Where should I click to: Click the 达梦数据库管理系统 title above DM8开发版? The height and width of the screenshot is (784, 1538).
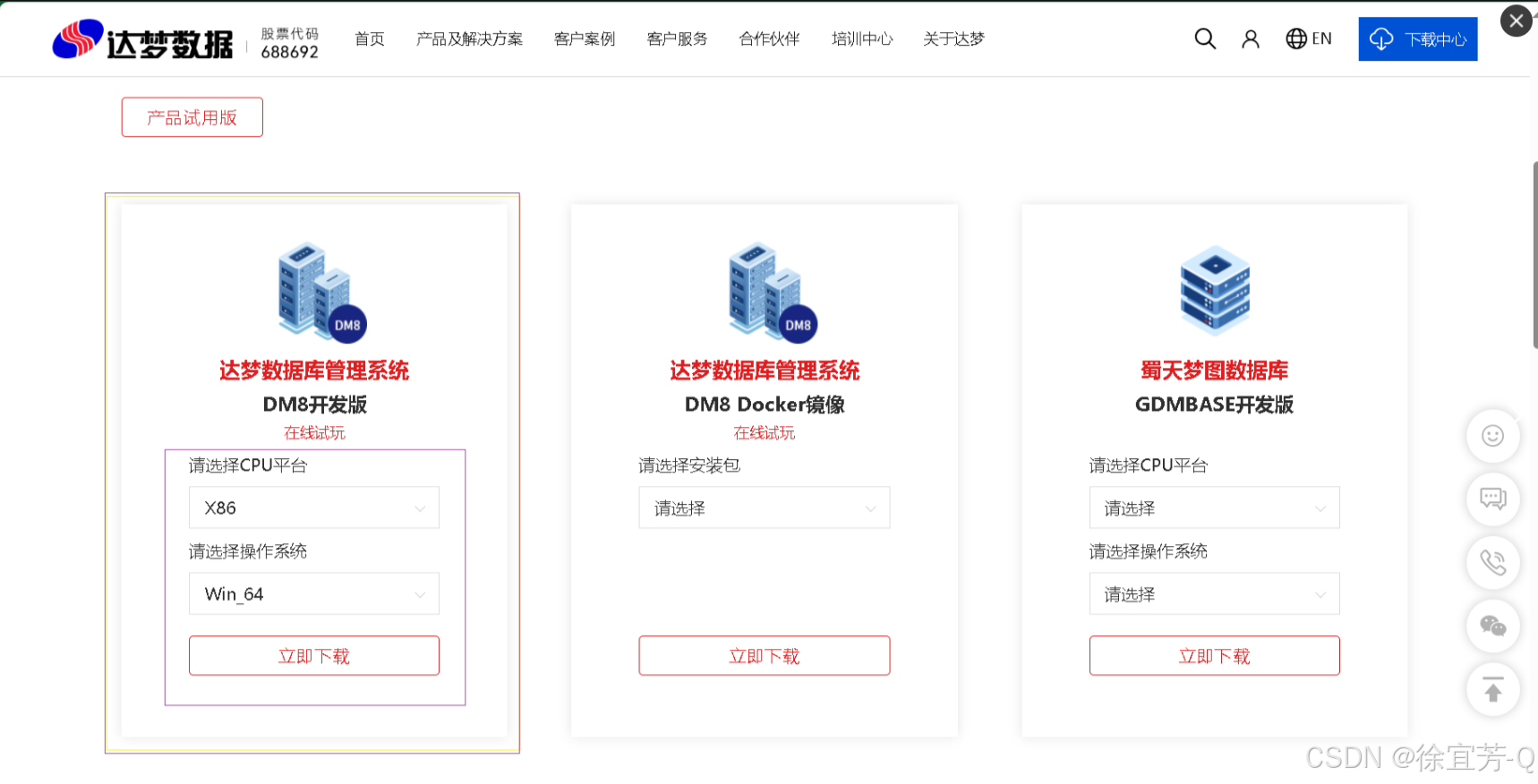coord(314,371)
